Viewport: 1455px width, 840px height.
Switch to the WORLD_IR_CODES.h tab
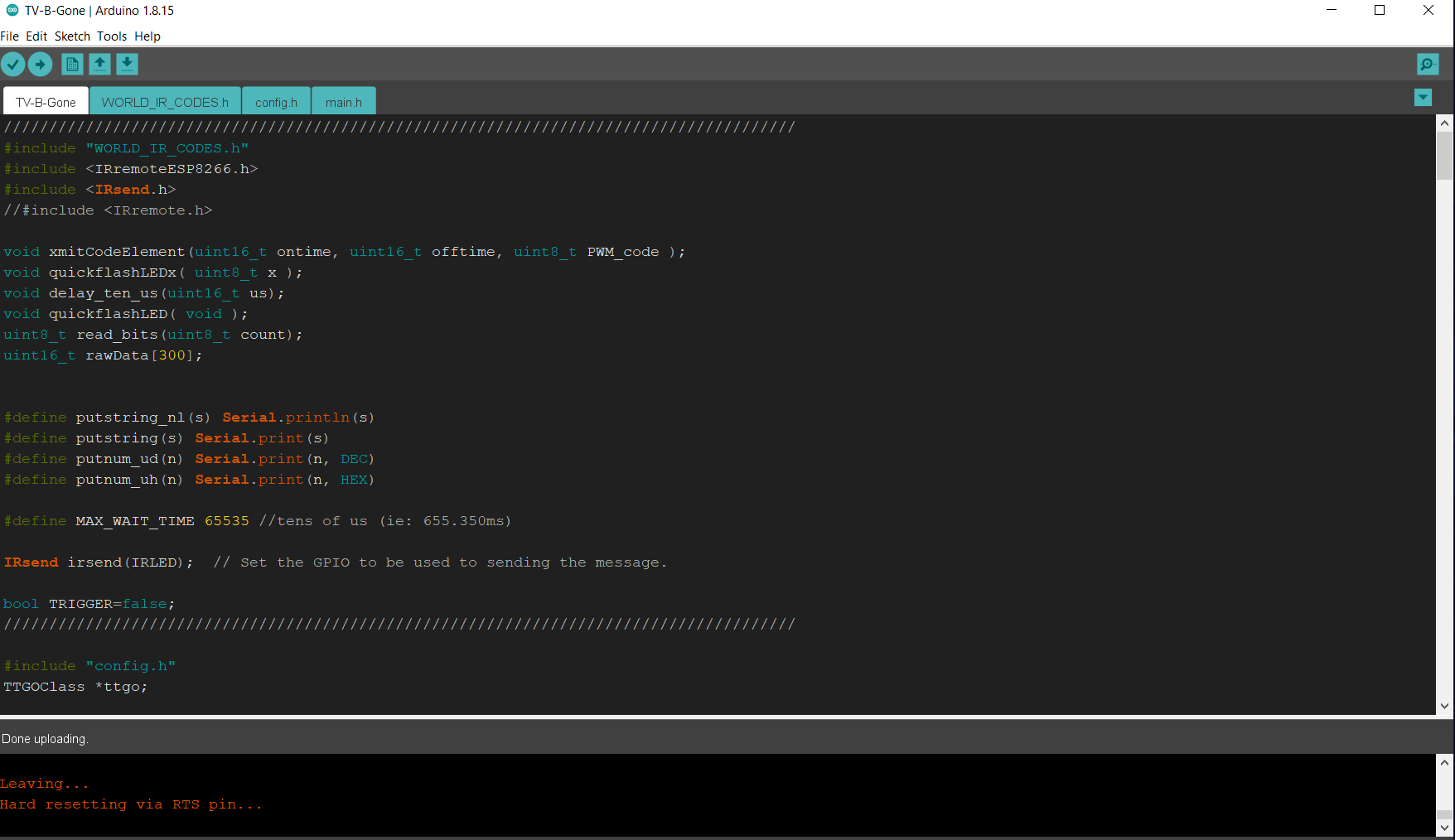[x=164, y=101]
